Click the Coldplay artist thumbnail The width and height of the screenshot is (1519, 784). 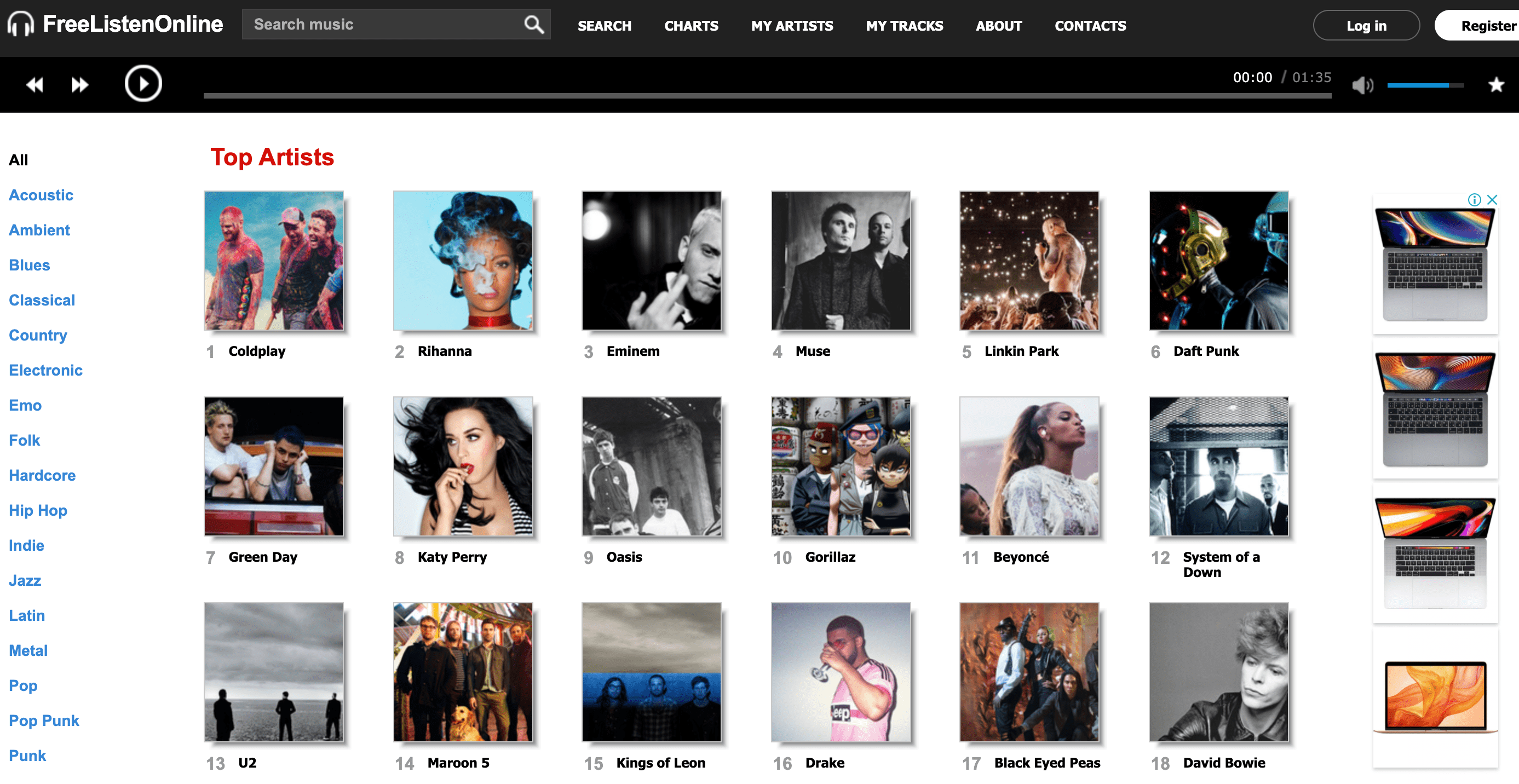point(276,261)
